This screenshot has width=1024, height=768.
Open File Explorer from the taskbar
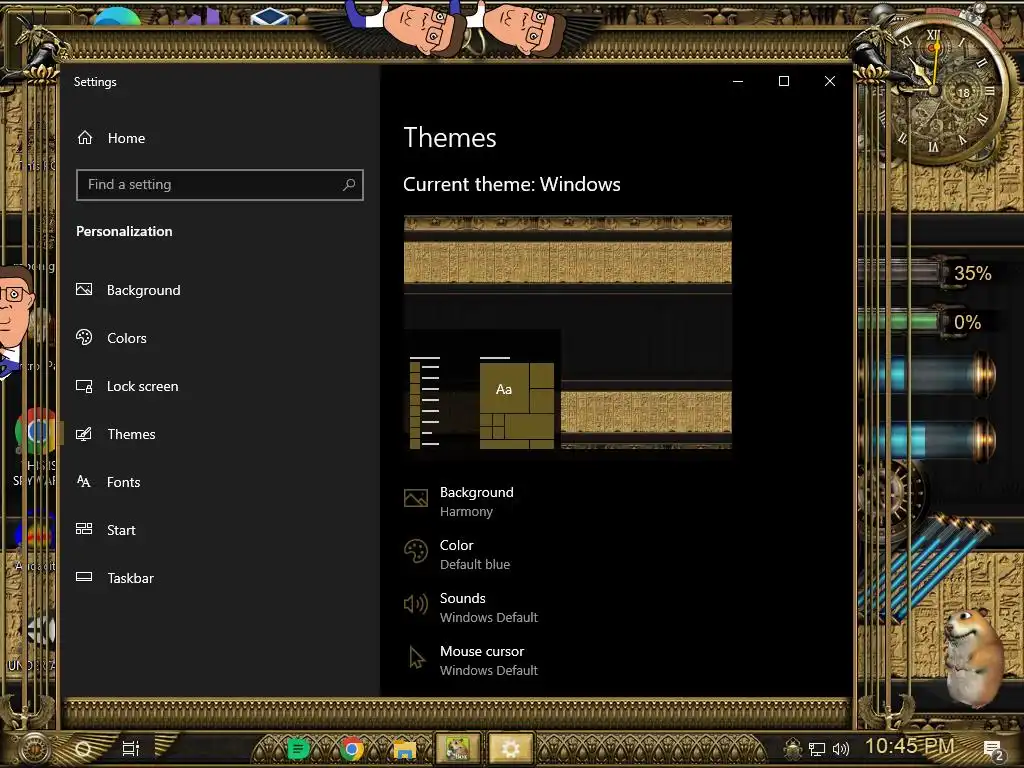click(404, 749)
